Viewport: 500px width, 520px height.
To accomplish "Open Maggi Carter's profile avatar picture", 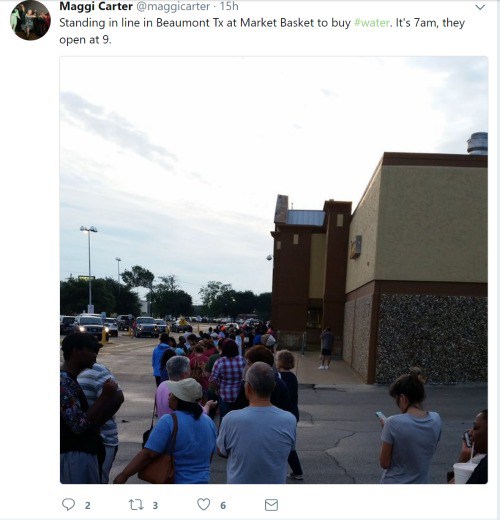I will 30,20.
